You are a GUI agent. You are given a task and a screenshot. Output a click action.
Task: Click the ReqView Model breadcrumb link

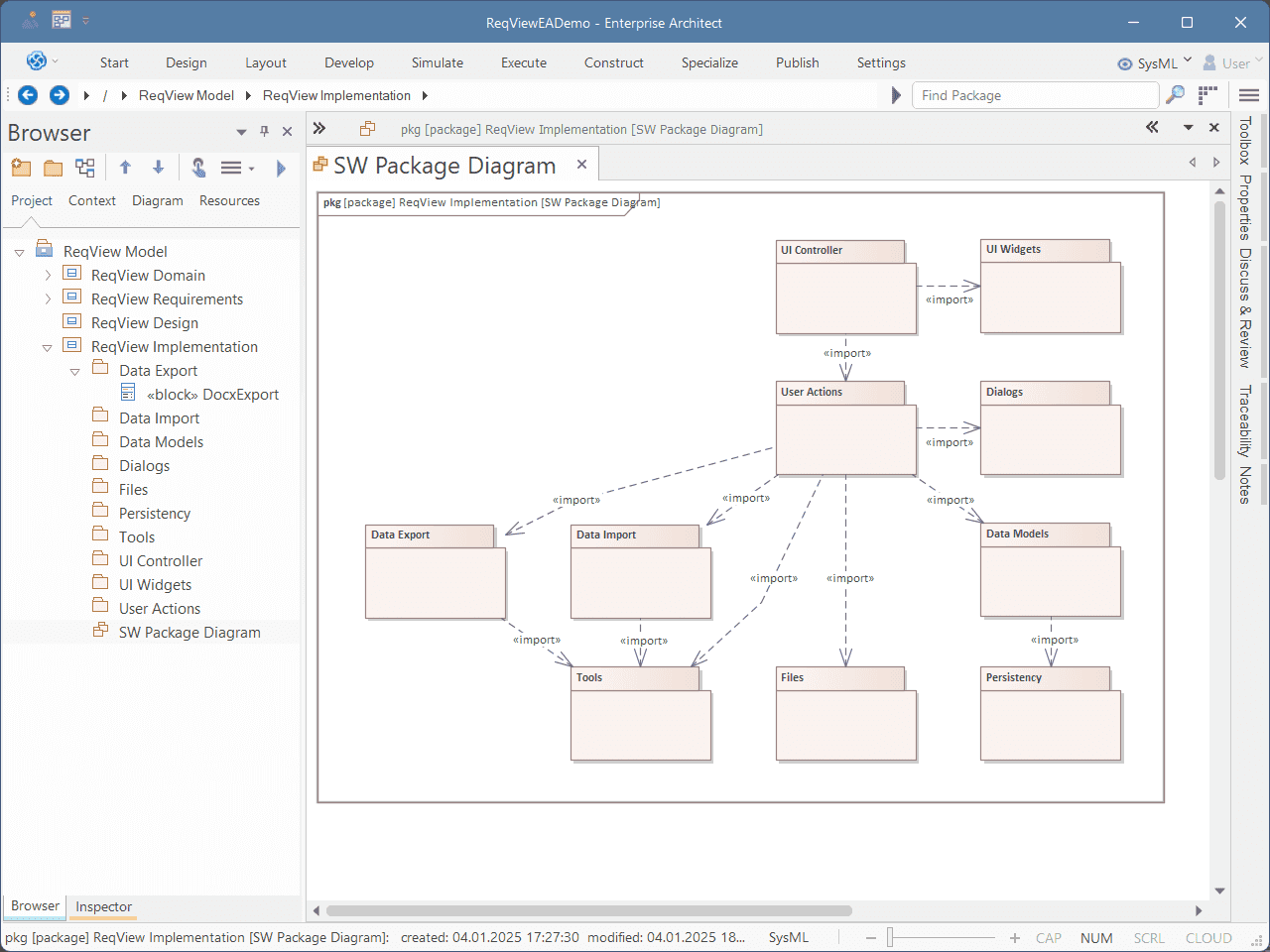coord(187,95)
